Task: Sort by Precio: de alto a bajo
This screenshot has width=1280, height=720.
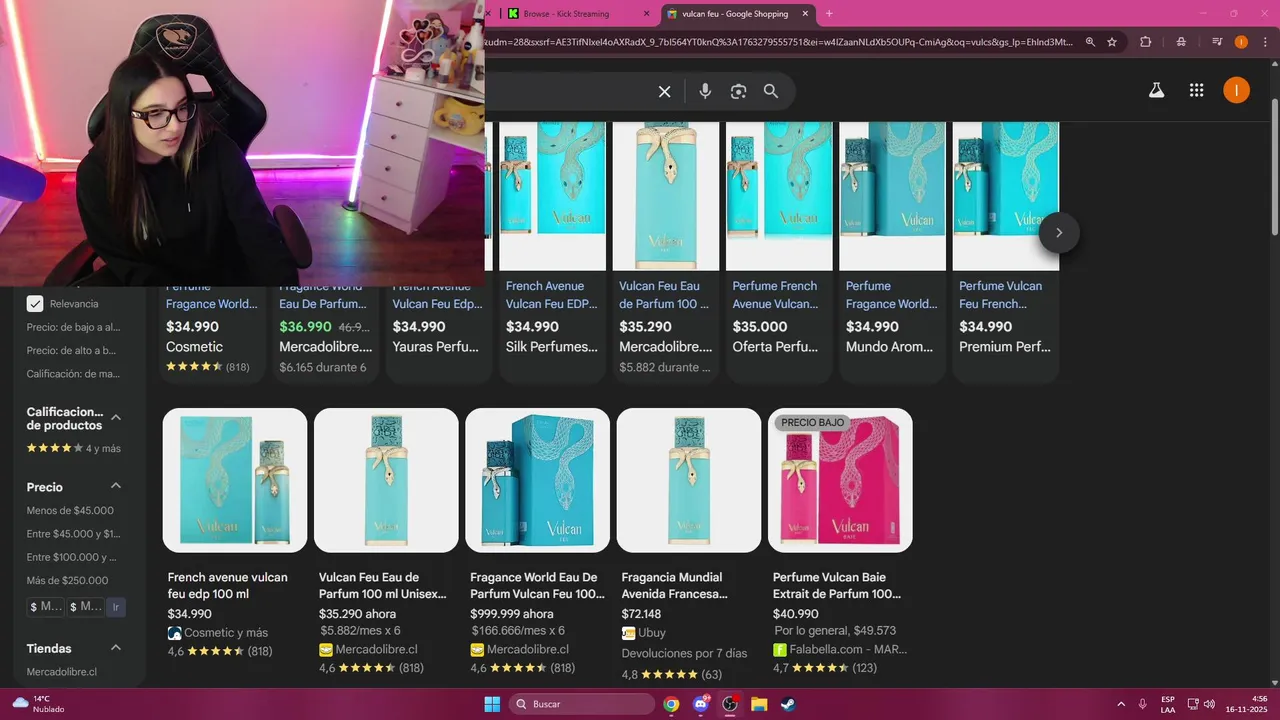Action: click(x=71, y=350)
